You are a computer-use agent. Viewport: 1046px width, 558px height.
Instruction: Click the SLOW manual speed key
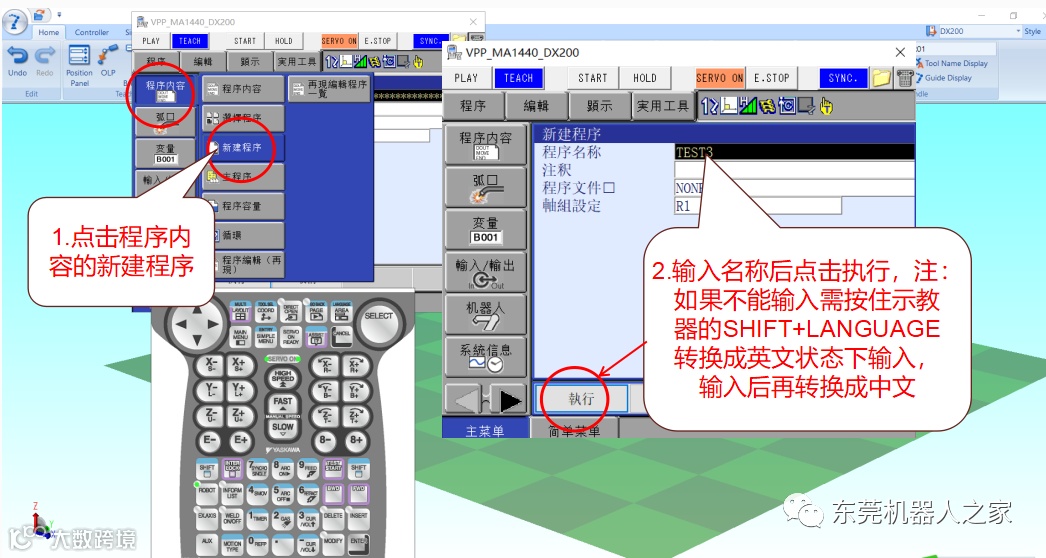[x=283, y=427]
